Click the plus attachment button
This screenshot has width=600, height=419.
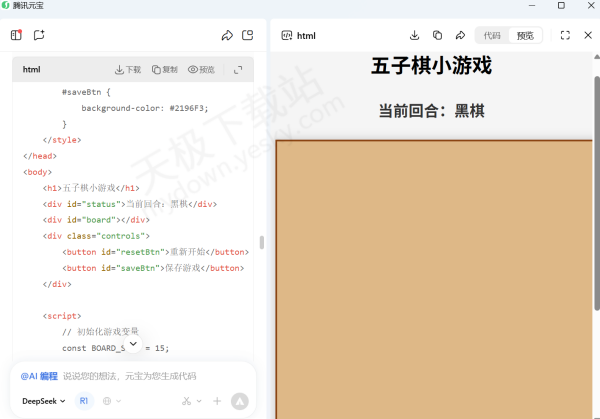click(217, 401)
